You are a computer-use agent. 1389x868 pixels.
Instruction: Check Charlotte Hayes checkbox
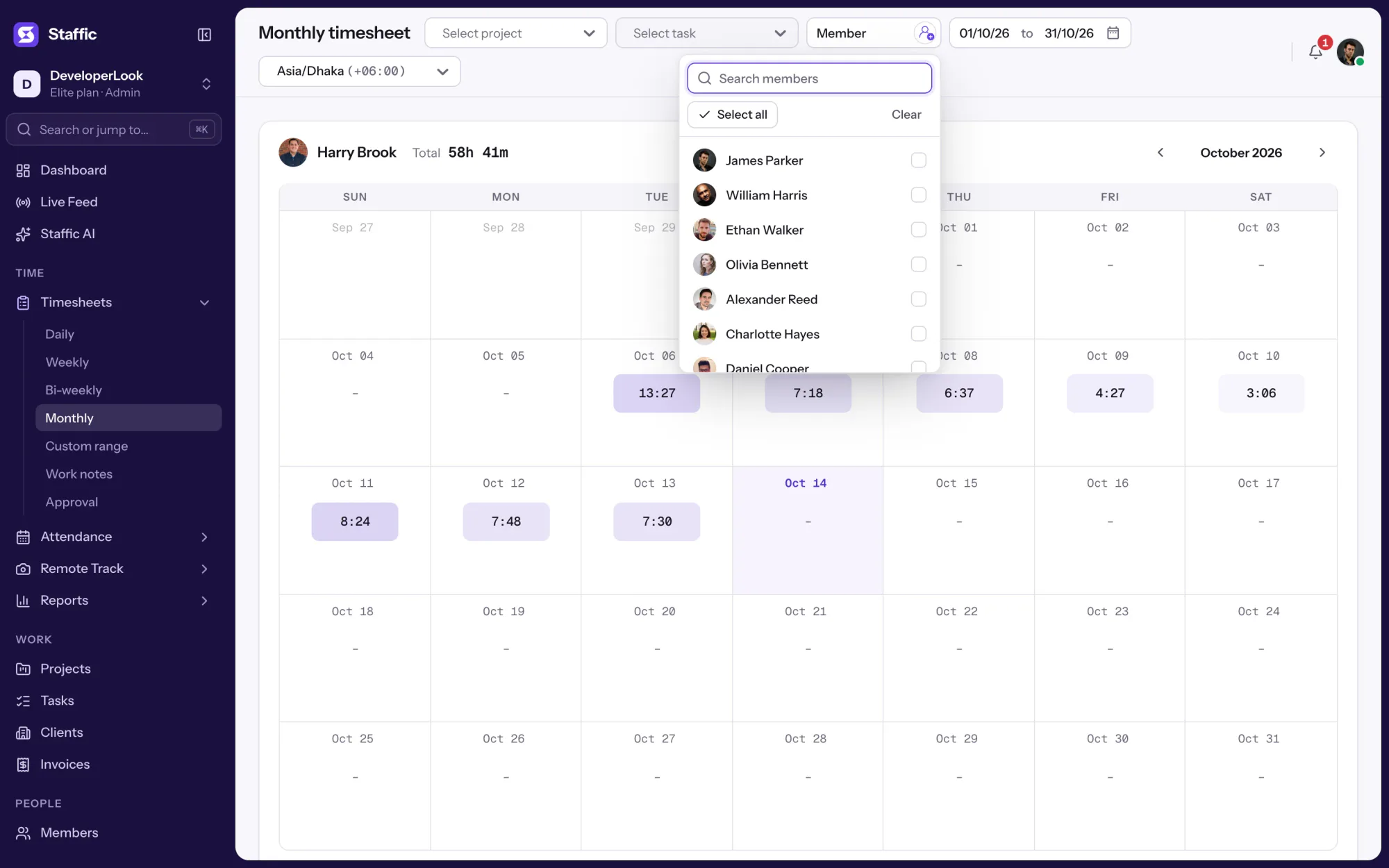[918, 334]
